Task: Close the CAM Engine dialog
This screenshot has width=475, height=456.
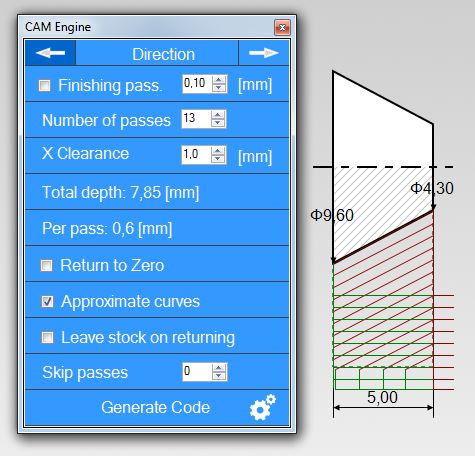Action: (282, 27)
